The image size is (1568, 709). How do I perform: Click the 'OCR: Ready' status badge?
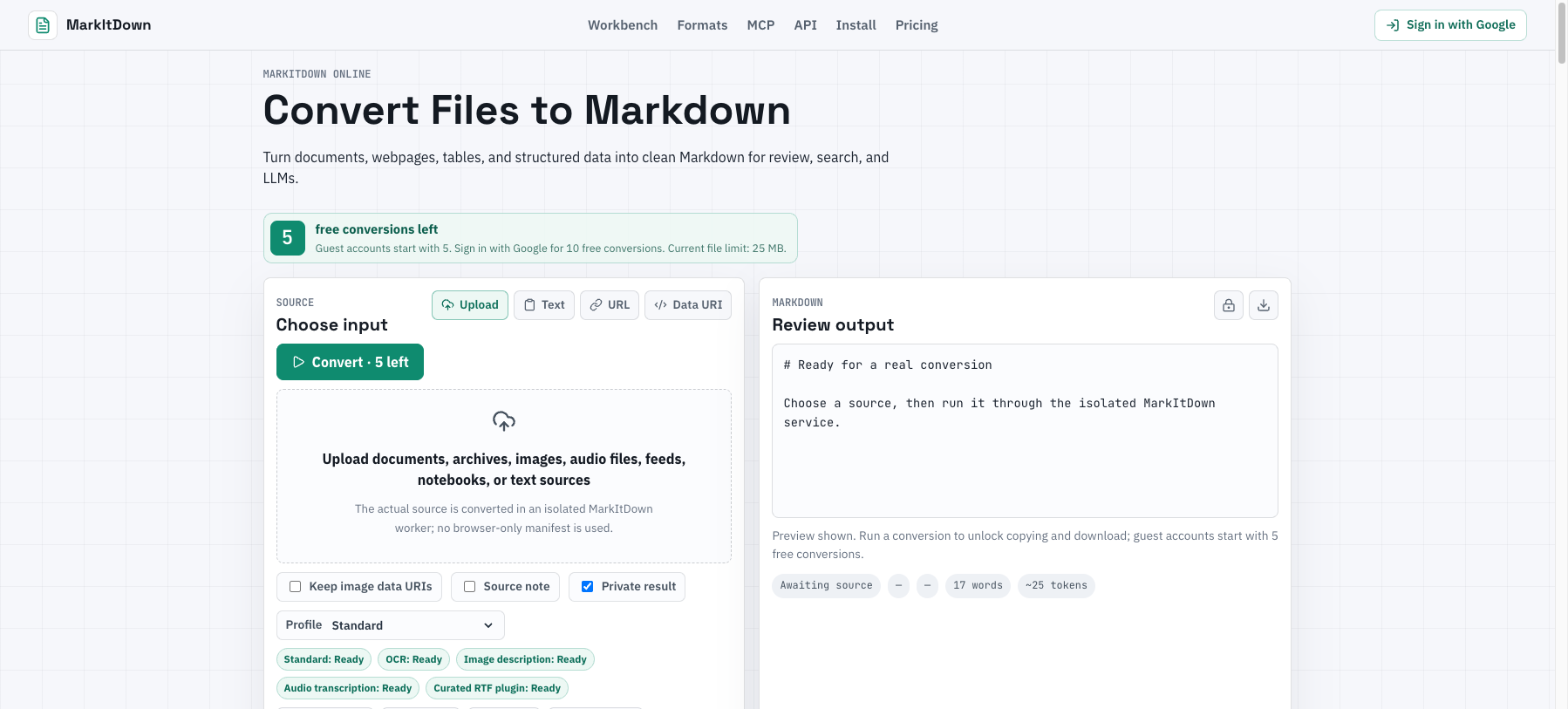(414, 659)
